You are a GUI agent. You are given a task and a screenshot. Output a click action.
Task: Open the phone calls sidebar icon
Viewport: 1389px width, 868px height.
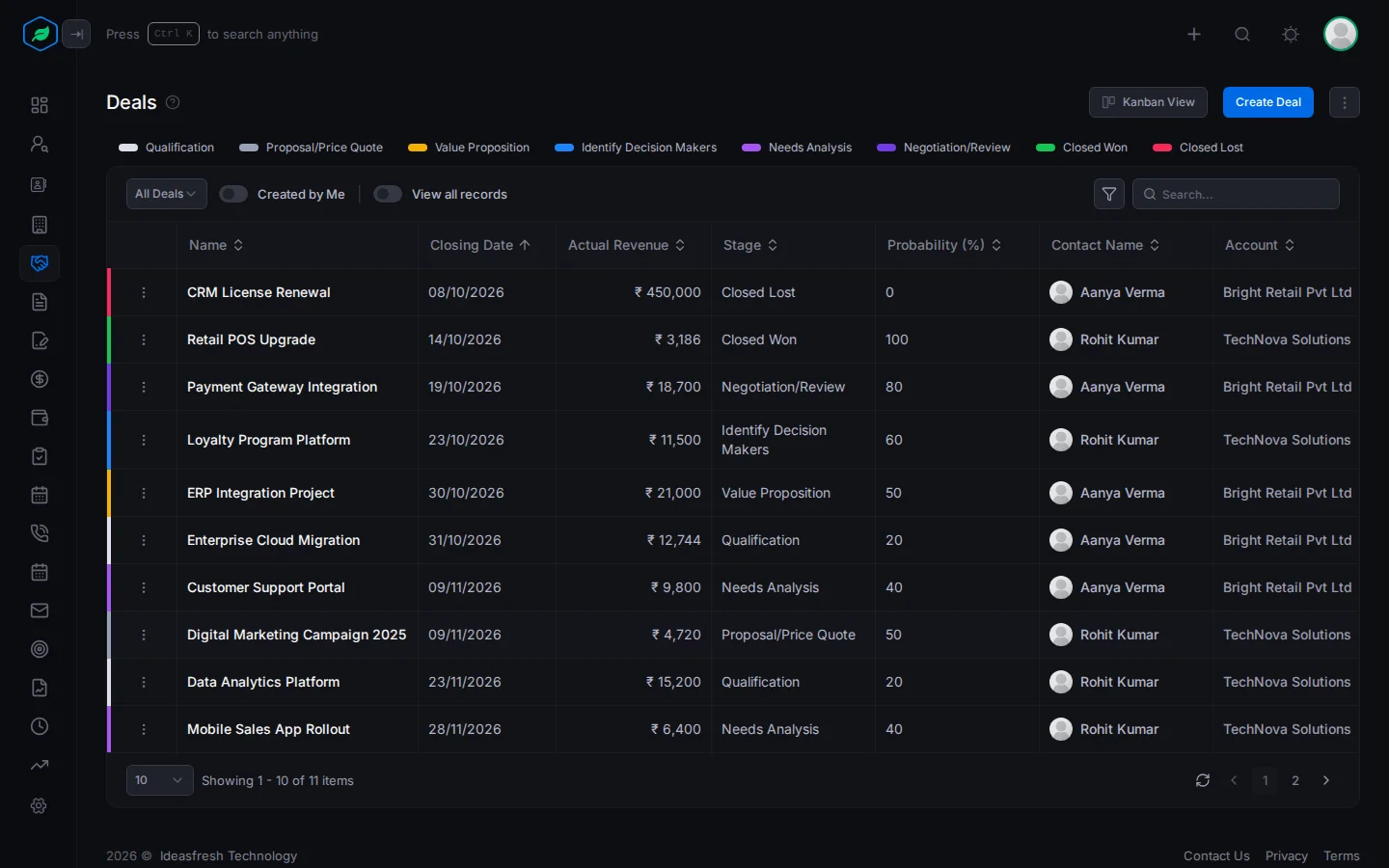[x=40, y=533]
